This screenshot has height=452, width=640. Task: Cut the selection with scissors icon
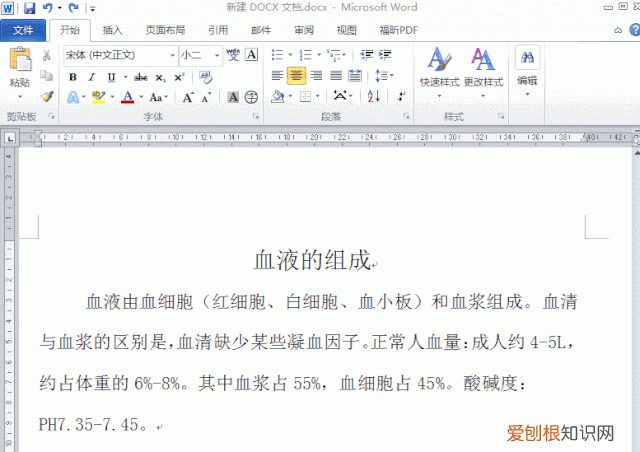(47, 55)
